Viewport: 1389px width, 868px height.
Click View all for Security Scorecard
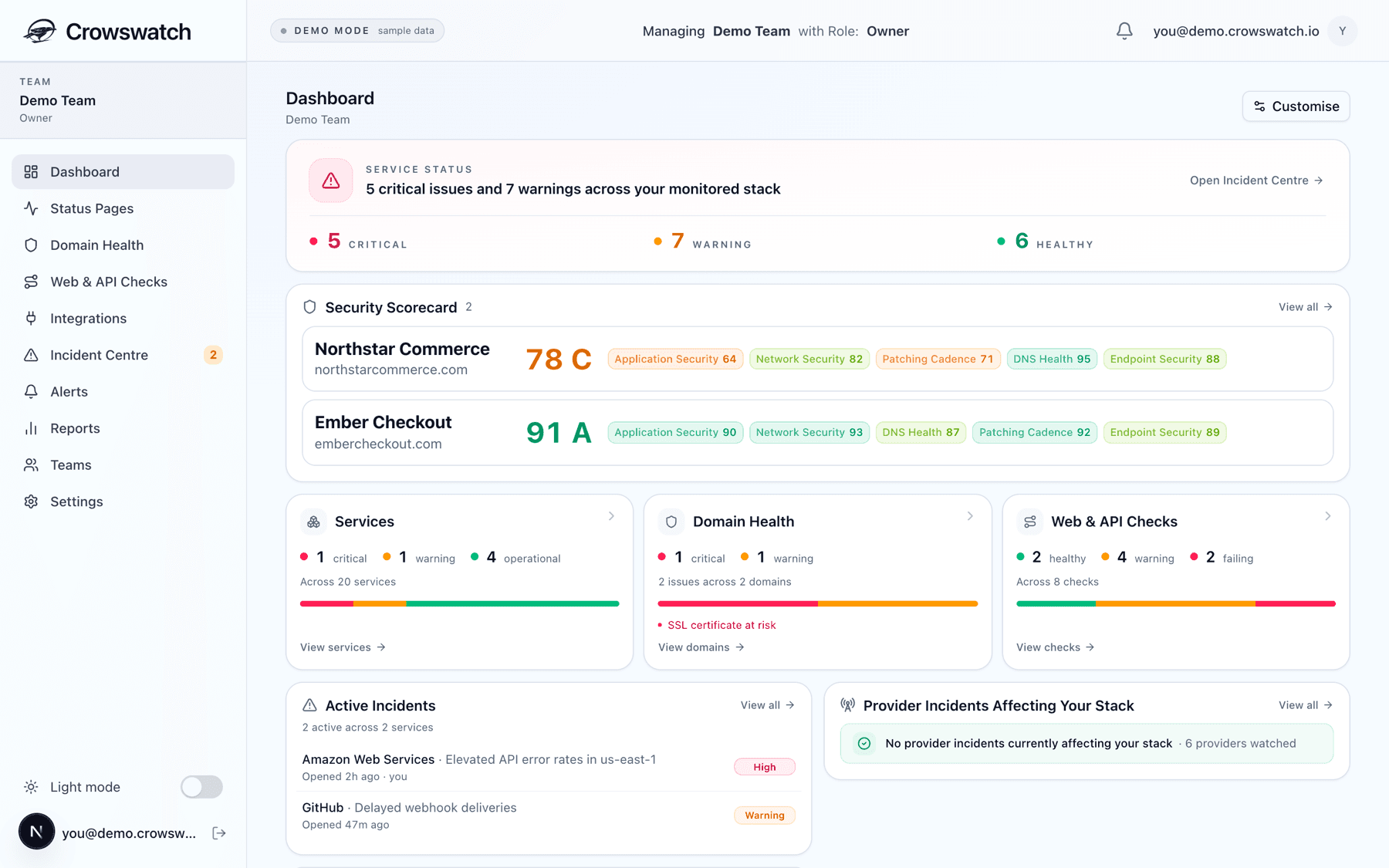point(1305,307)
